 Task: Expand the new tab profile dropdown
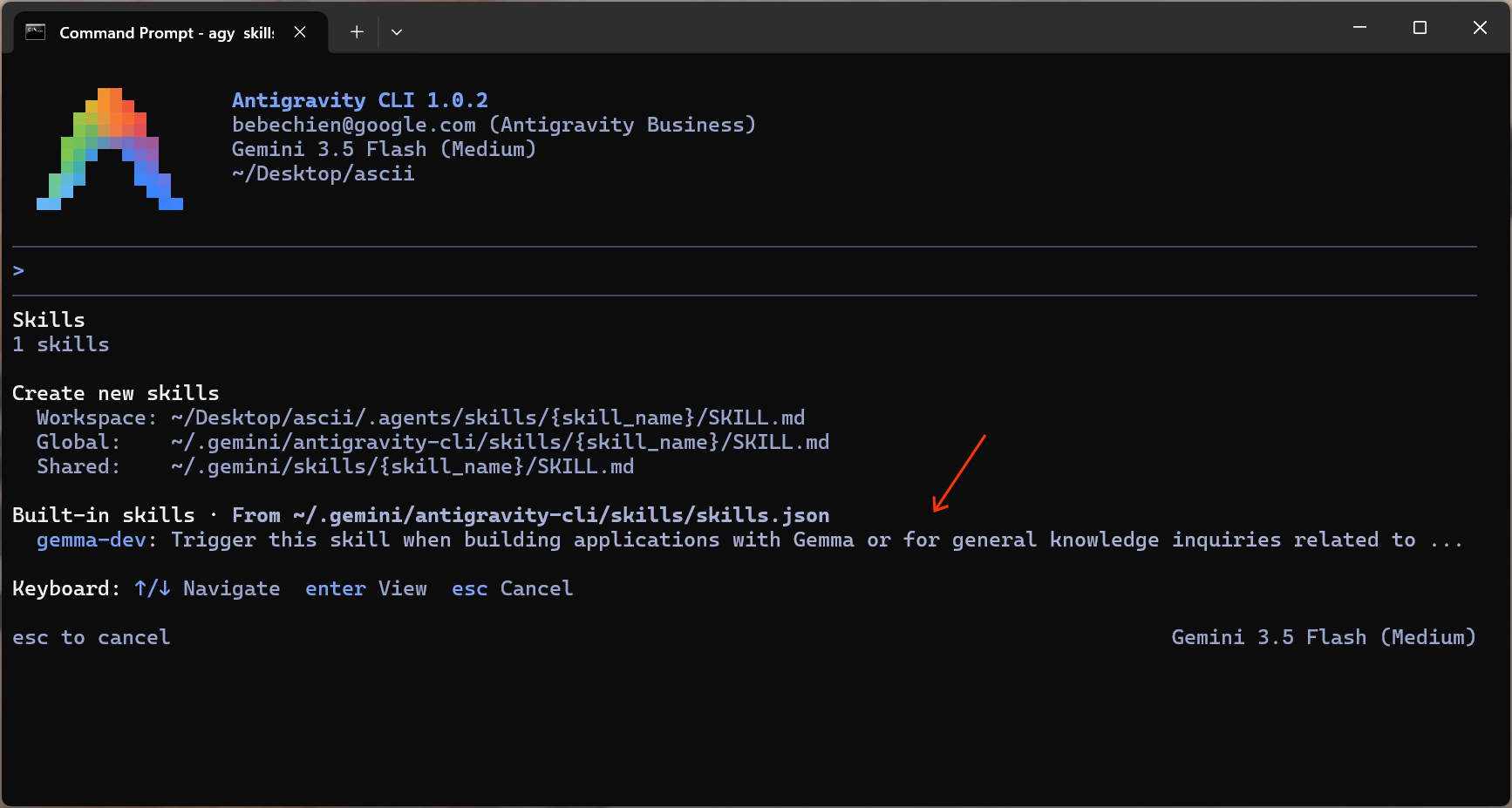point(397,32)
